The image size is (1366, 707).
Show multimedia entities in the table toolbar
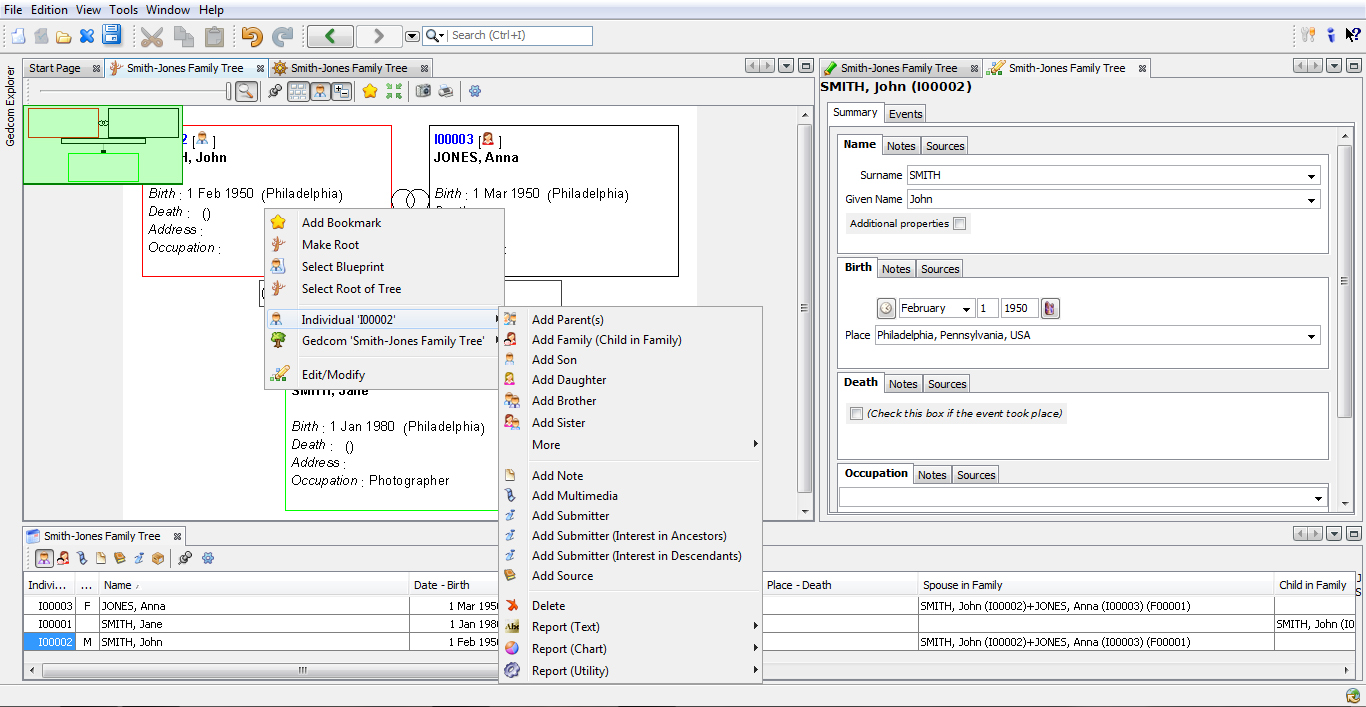click(82, 558)
